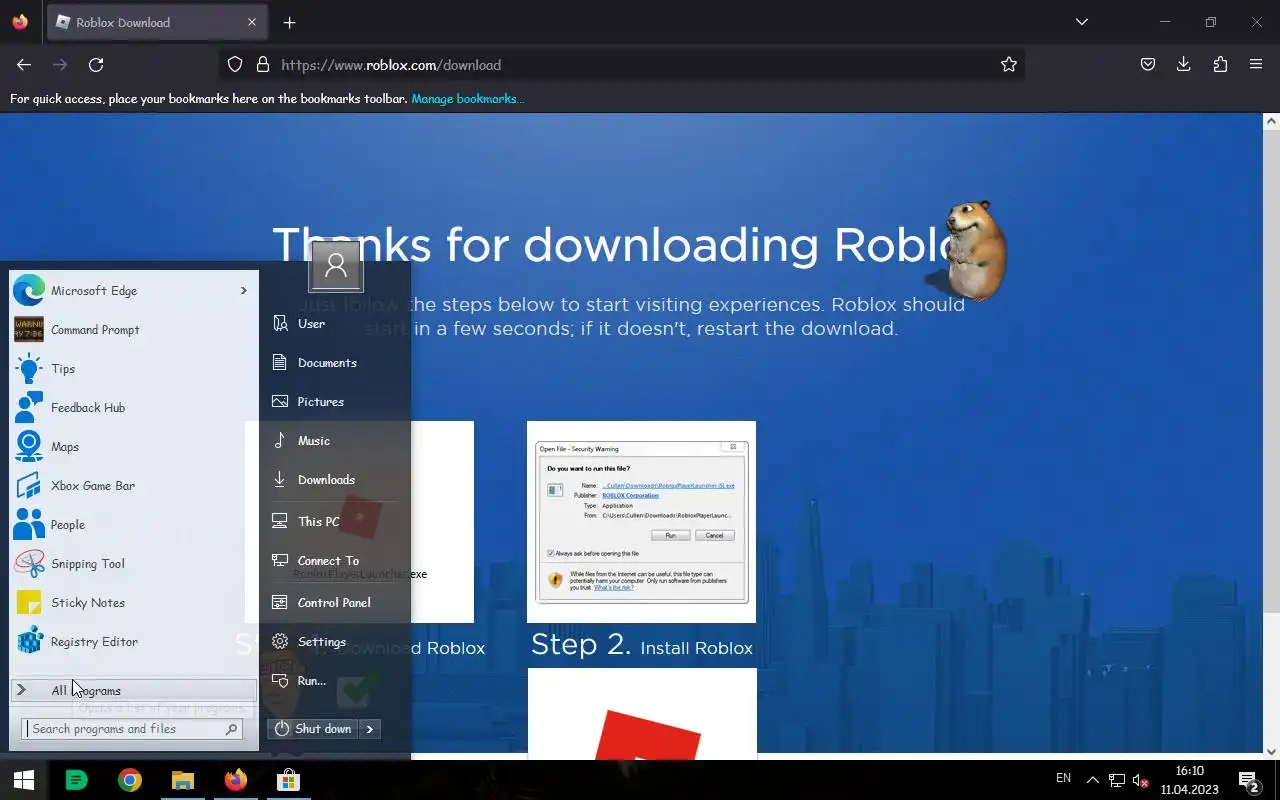Click the Step 2 security warning thumbnail

(641, 522)
